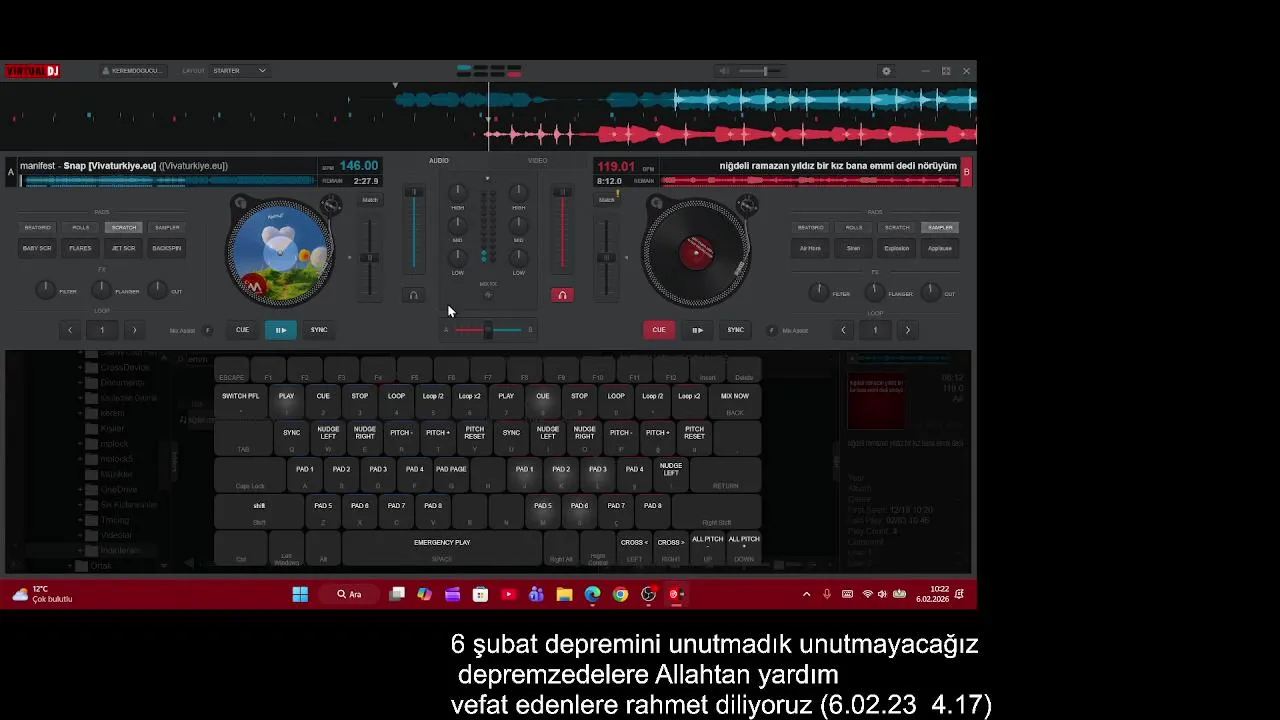Toggle Mix Assist on deck B
The image size is (1280, 720).
pyautogui.click(x=771, y=330)
